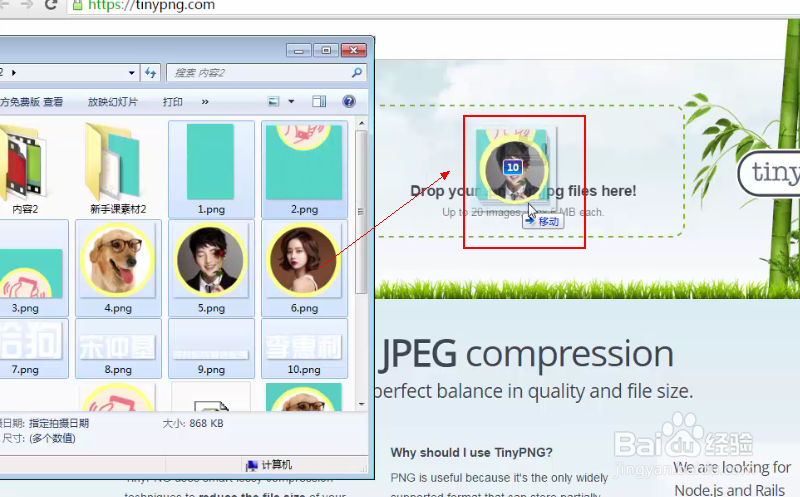Viewport: 800px width, 497px height.
Task: Click the Explorer scrollbar up arrow
Action: (x=361, y=123)
